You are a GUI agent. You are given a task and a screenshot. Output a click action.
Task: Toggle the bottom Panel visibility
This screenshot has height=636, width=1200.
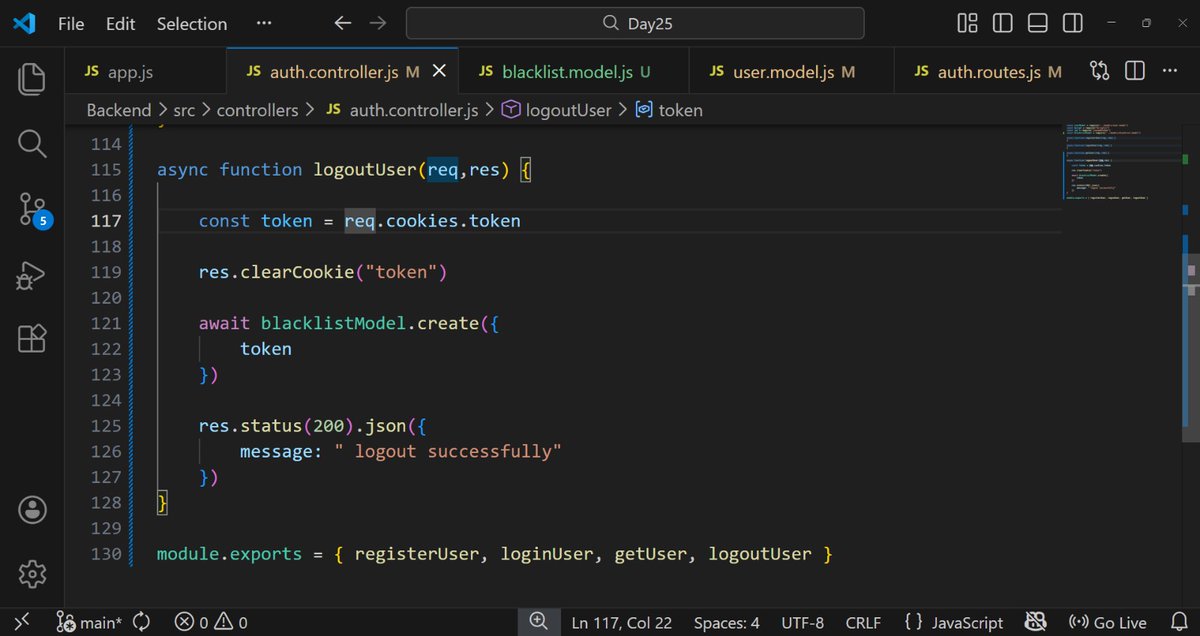(x=1037, y=23)
